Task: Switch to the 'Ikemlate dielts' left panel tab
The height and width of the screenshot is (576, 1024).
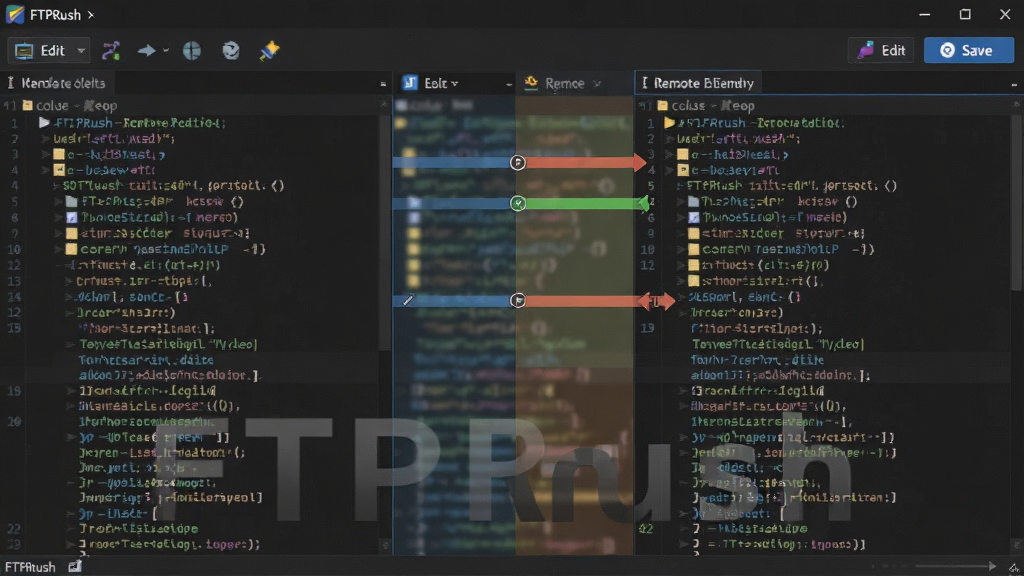Action: [56, 83]
